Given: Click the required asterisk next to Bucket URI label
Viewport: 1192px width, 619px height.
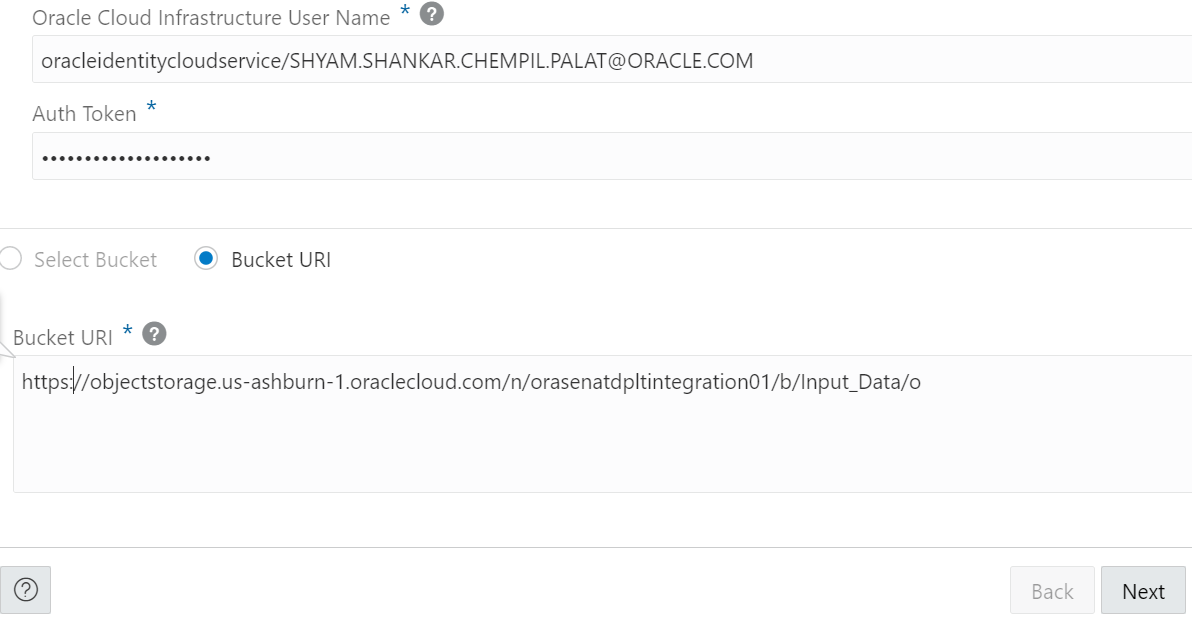Looking at the screenshot, I should pos(127,331).
